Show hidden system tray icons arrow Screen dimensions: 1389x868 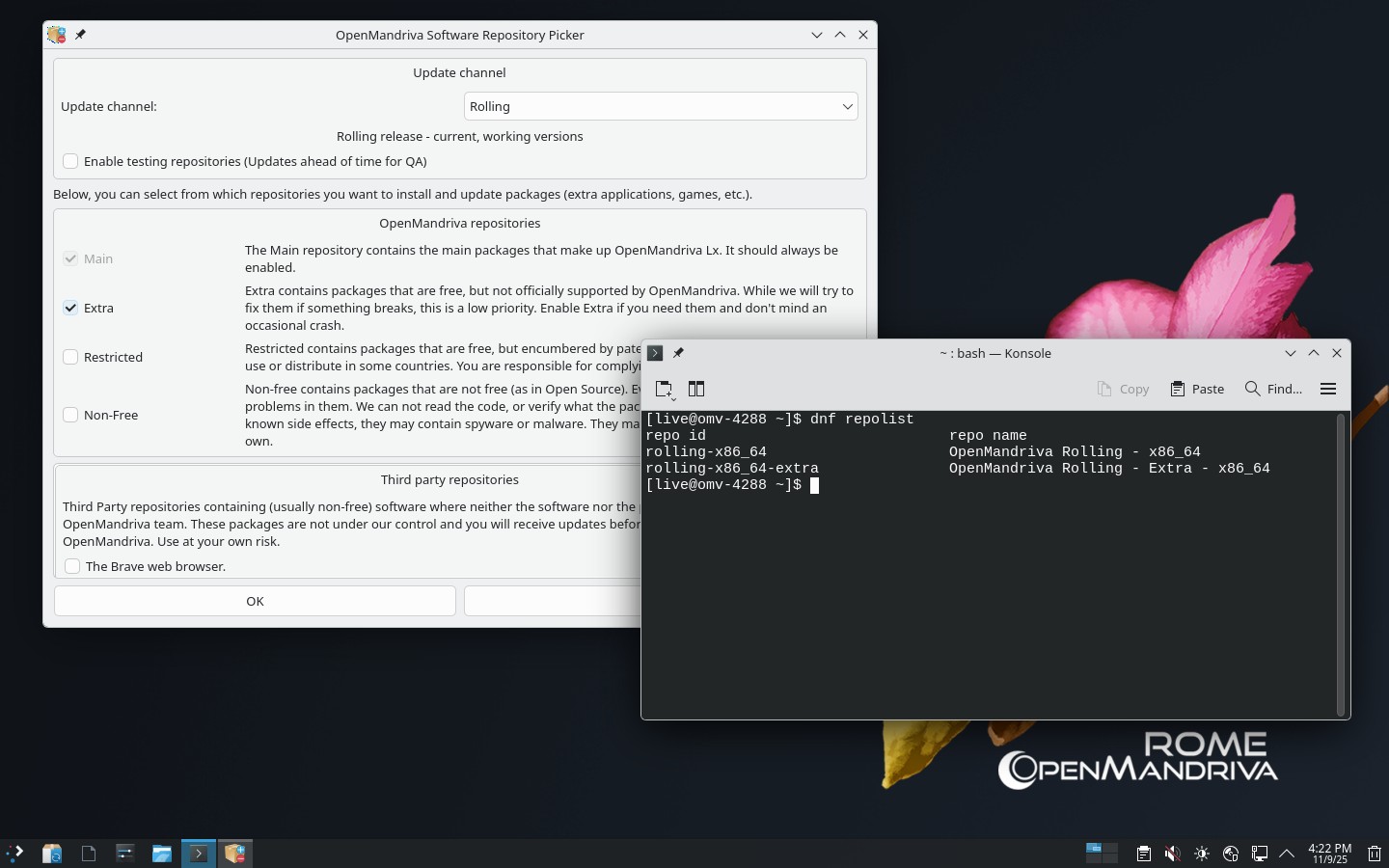pyautogui.click(x=1287, y=854)
